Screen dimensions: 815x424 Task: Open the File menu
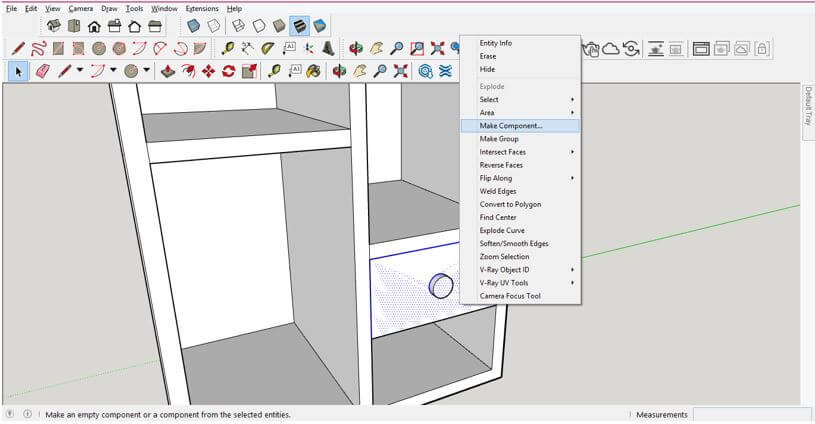point(11,8)
